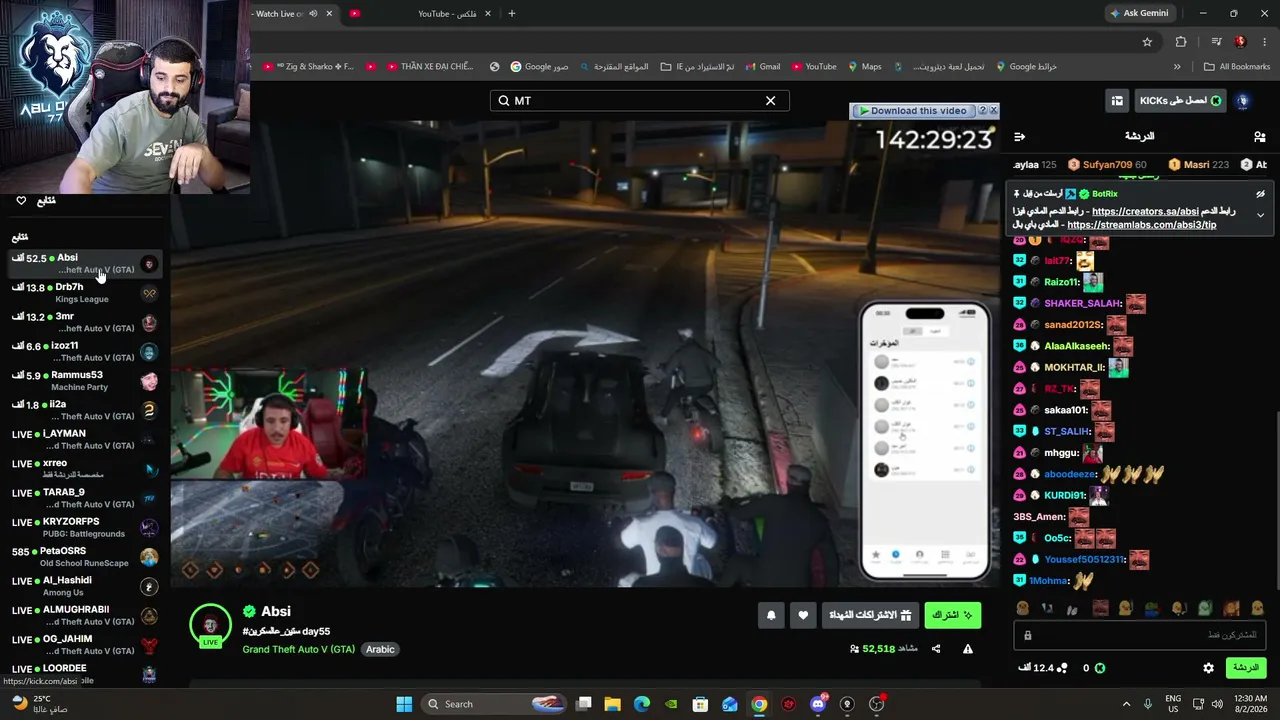This screenshot has height=720, width=1280.
Task: Click the gift subscriptions button
Action: tap(871, 616)
